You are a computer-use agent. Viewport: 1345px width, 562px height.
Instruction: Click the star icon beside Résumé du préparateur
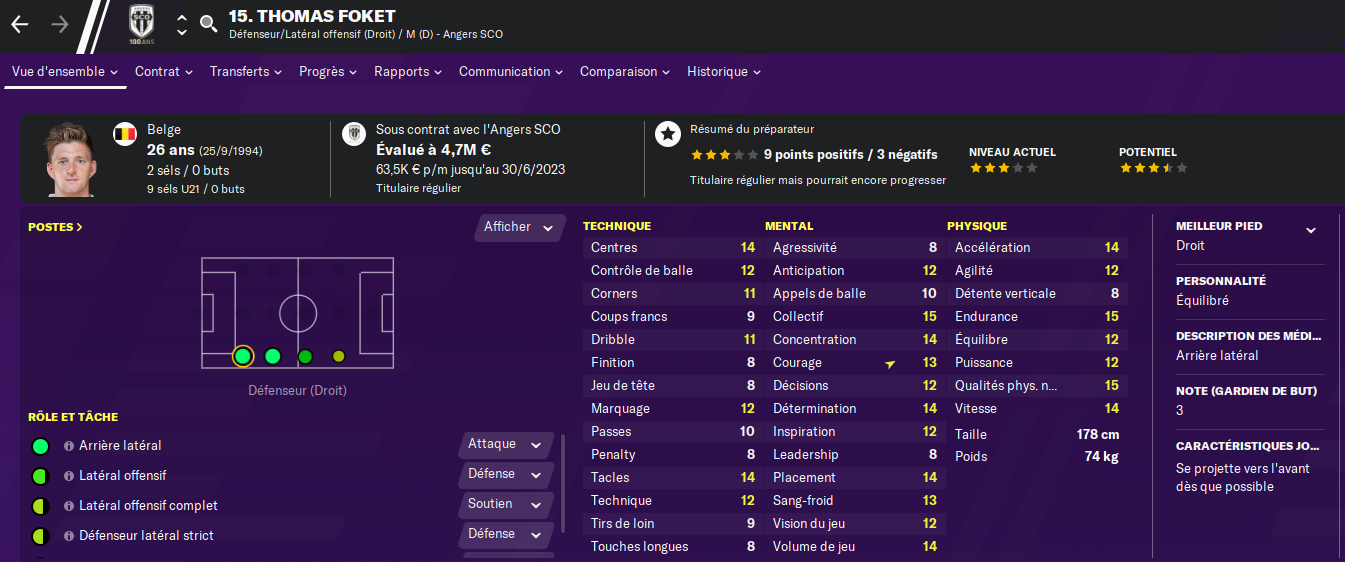click(x=668, y=135)
